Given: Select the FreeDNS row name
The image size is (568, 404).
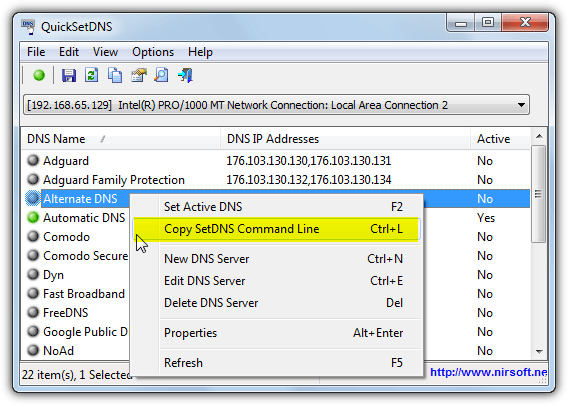Looking at the screenshot, I should click(66, 312).
